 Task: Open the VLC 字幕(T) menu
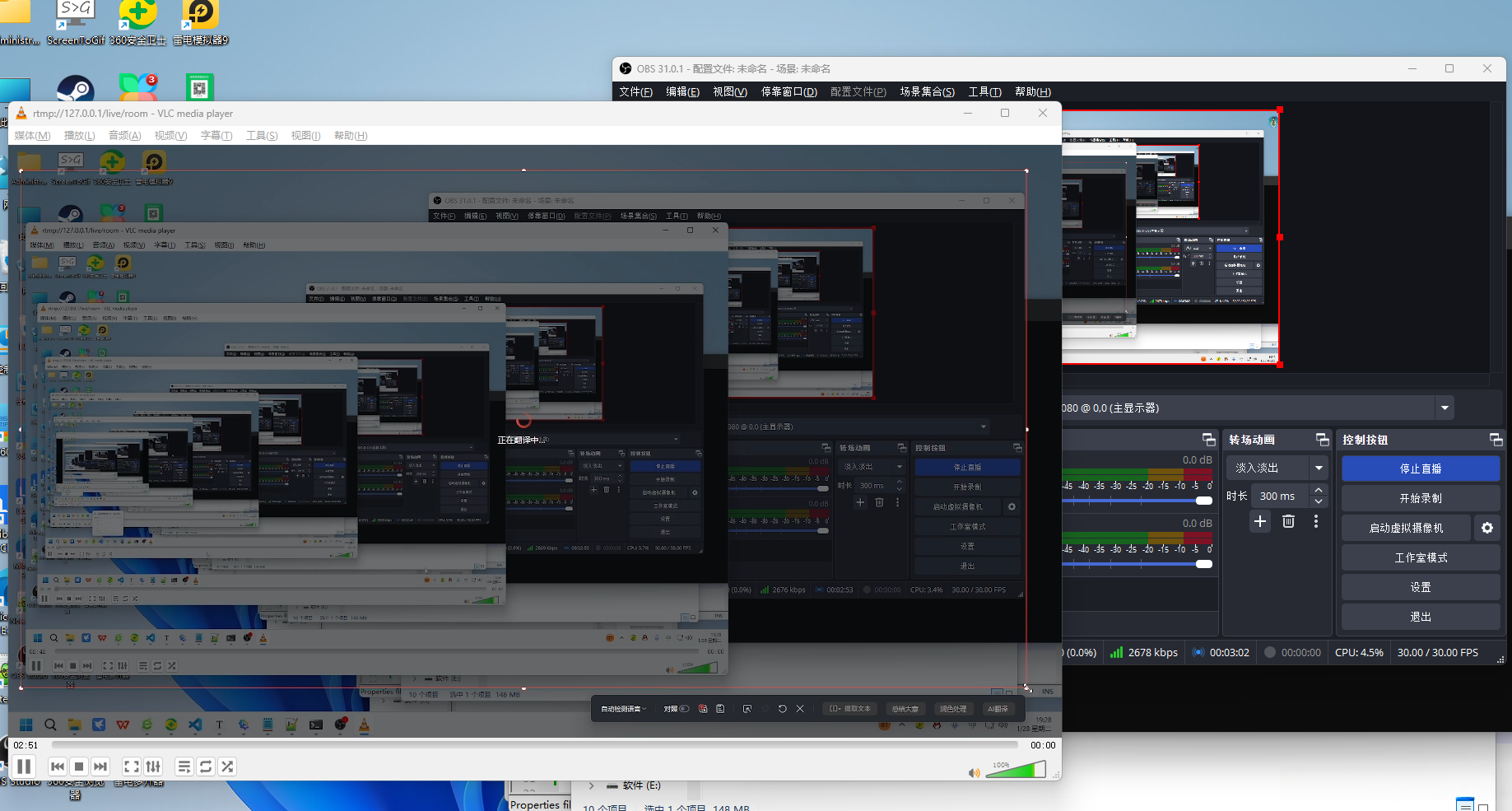point(216,136)
